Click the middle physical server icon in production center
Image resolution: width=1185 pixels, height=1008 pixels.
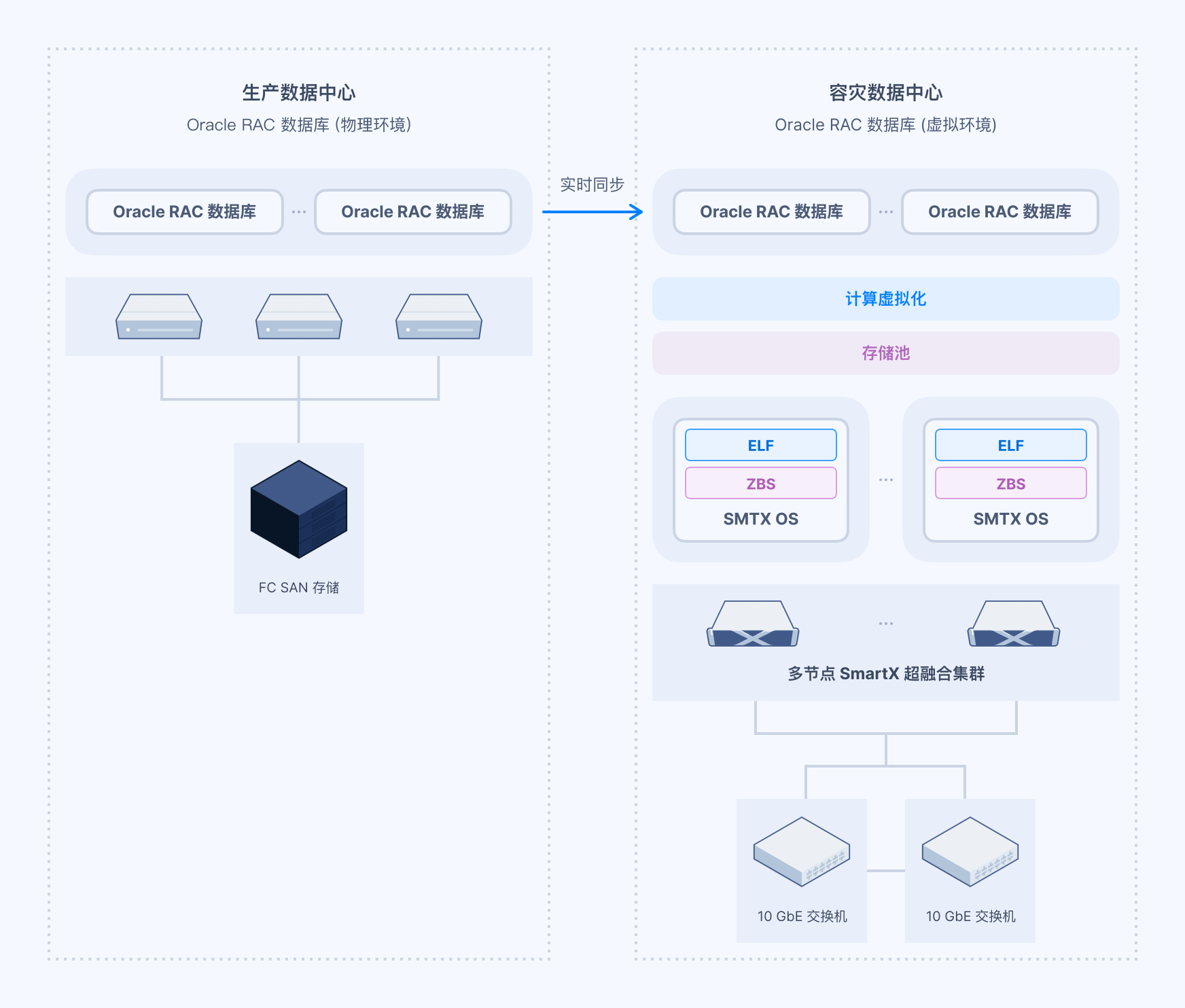click(299, 317)
